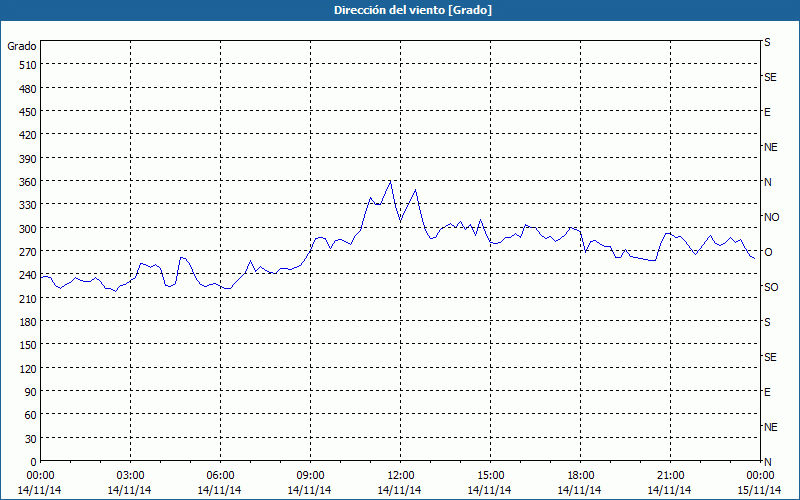The image size is (800, 500).
Task: Click the 510 value on the degree axis
Action: click(x=28, y=65)
